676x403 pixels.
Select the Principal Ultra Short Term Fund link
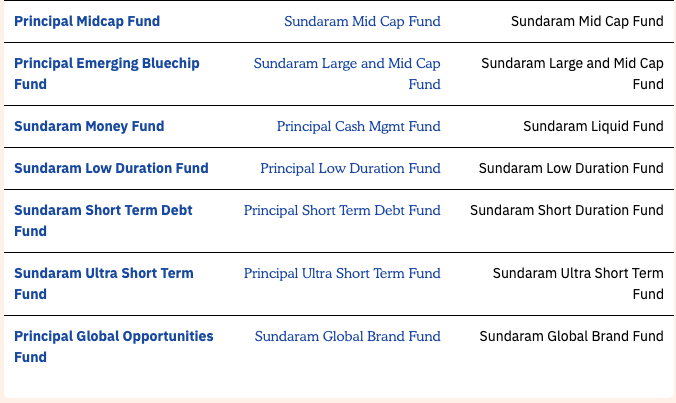click(x=342, y=273)
